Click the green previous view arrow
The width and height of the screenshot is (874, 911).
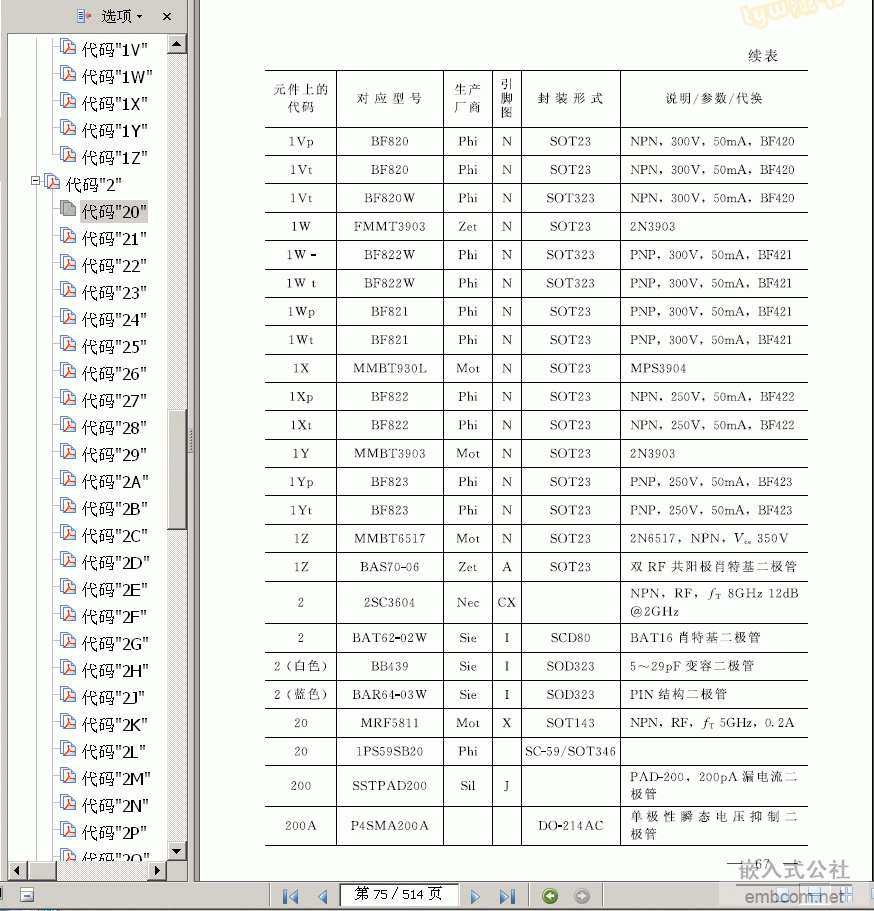tap(550, 896)
